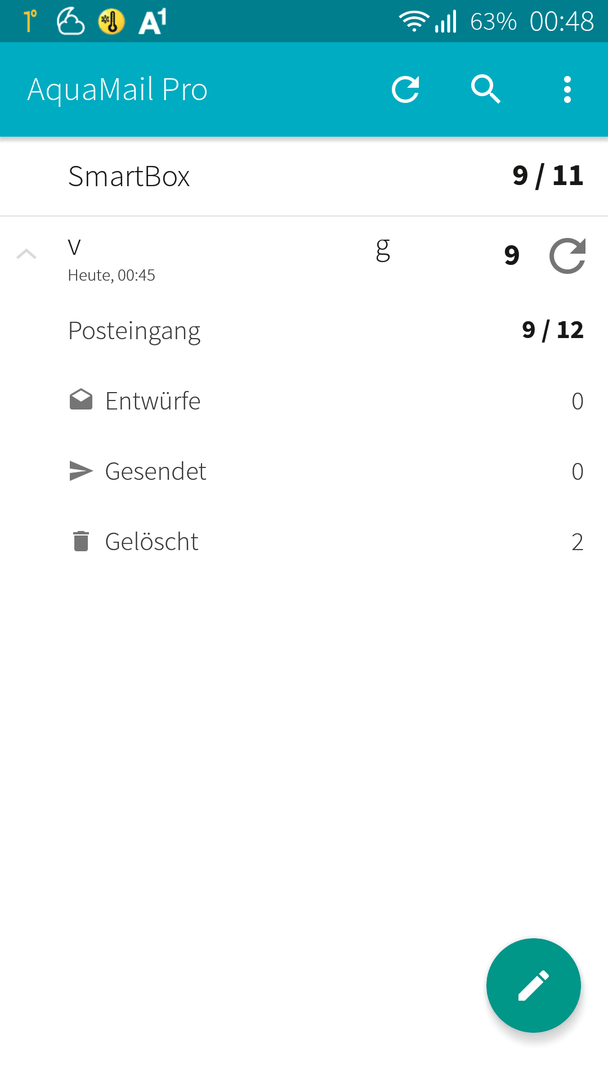Open search with the magnifier icon
The height and width of the screenshot is (1080, 608).
coord(485,90)
